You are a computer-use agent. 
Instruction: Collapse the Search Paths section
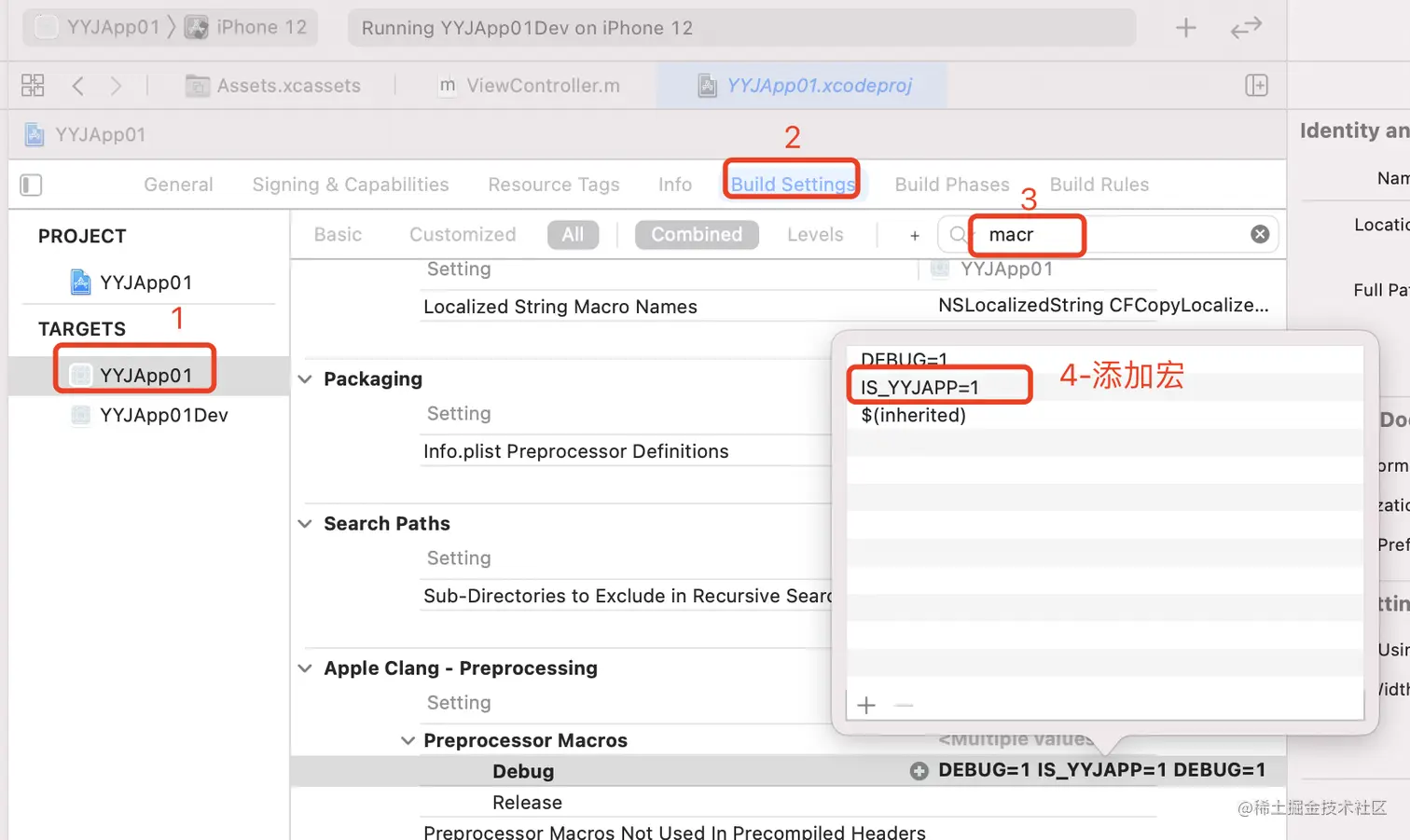[305, 524]
